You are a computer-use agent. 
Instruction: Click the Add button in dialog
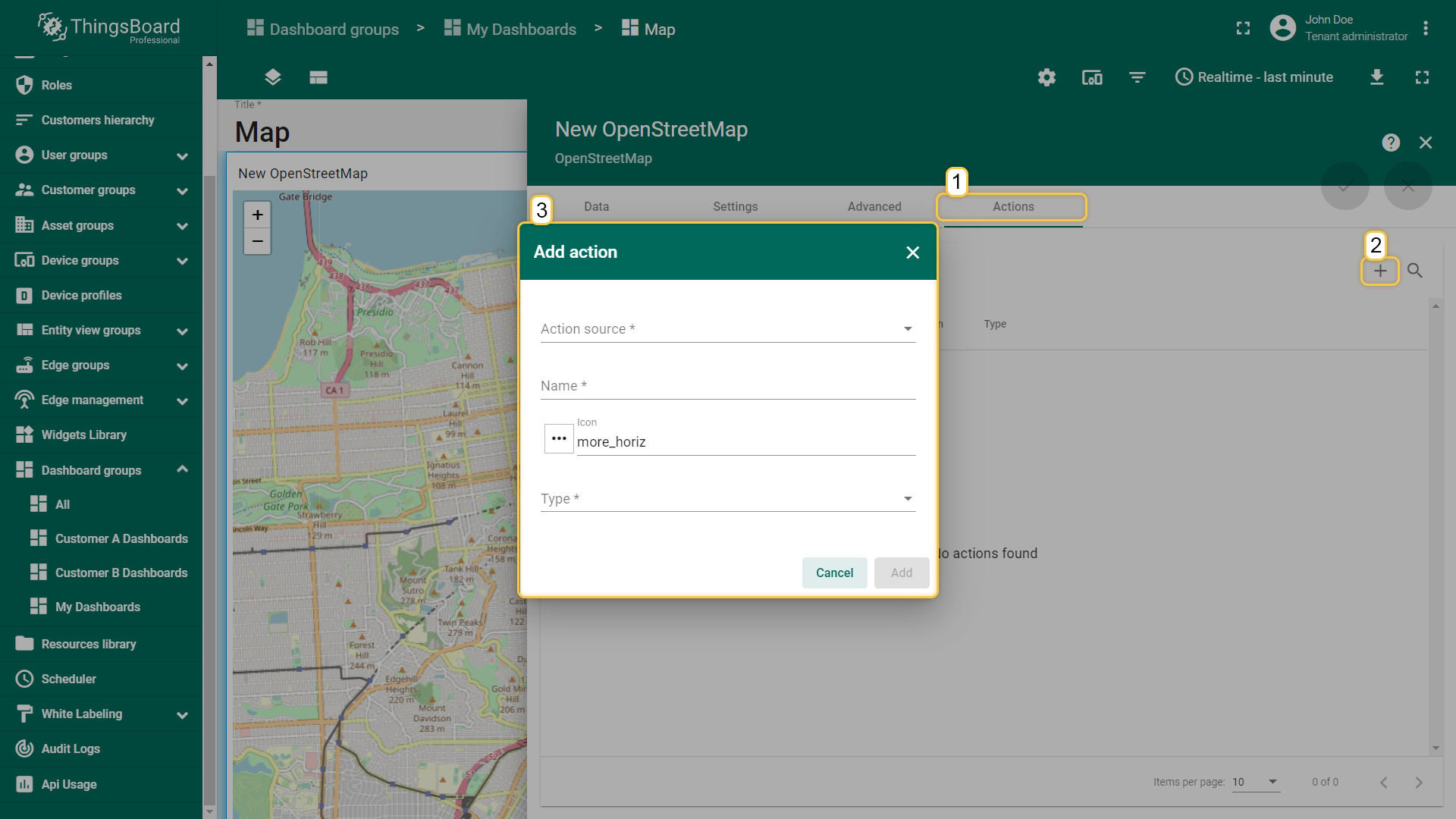tap(901, 573)
